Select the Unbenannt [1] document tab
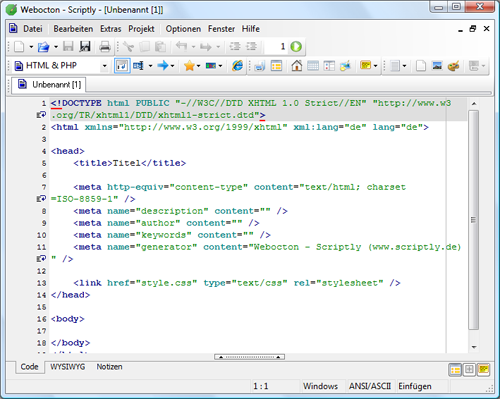500x399 pixels. [x=49, y=85]
